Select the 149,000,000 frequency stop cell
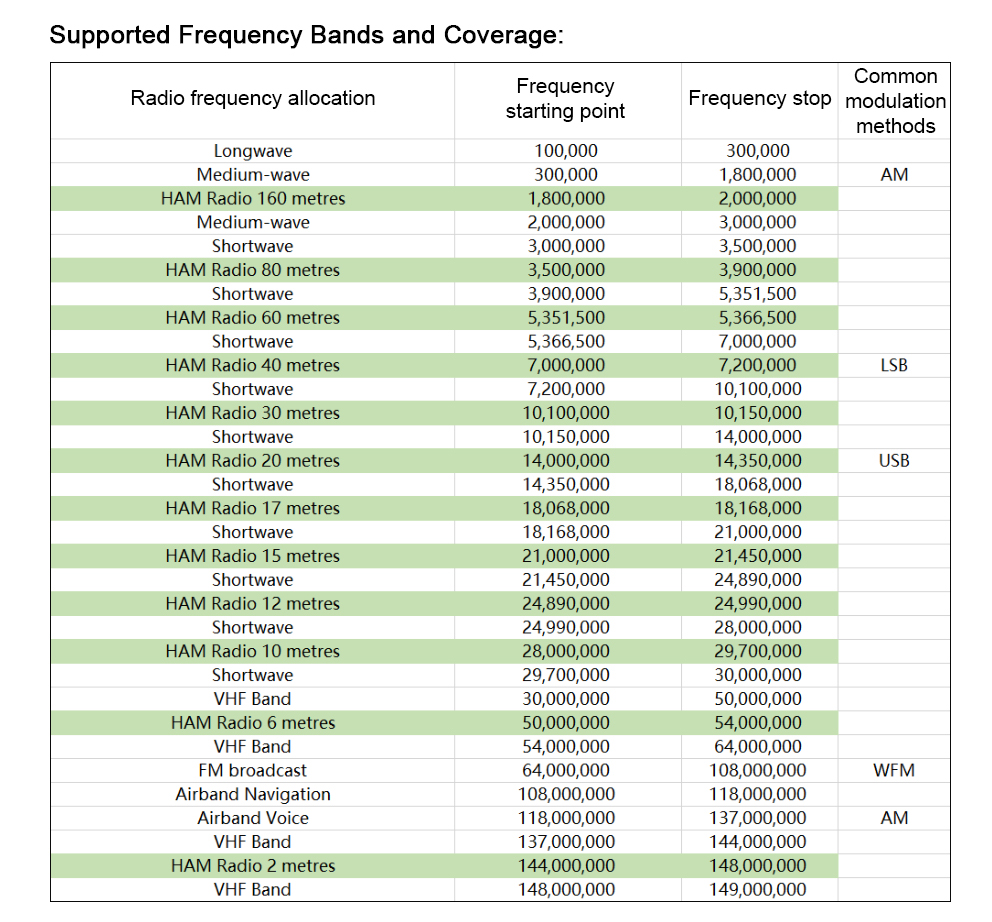The width and height of the screenshot is (992, 922). point(759,890)
